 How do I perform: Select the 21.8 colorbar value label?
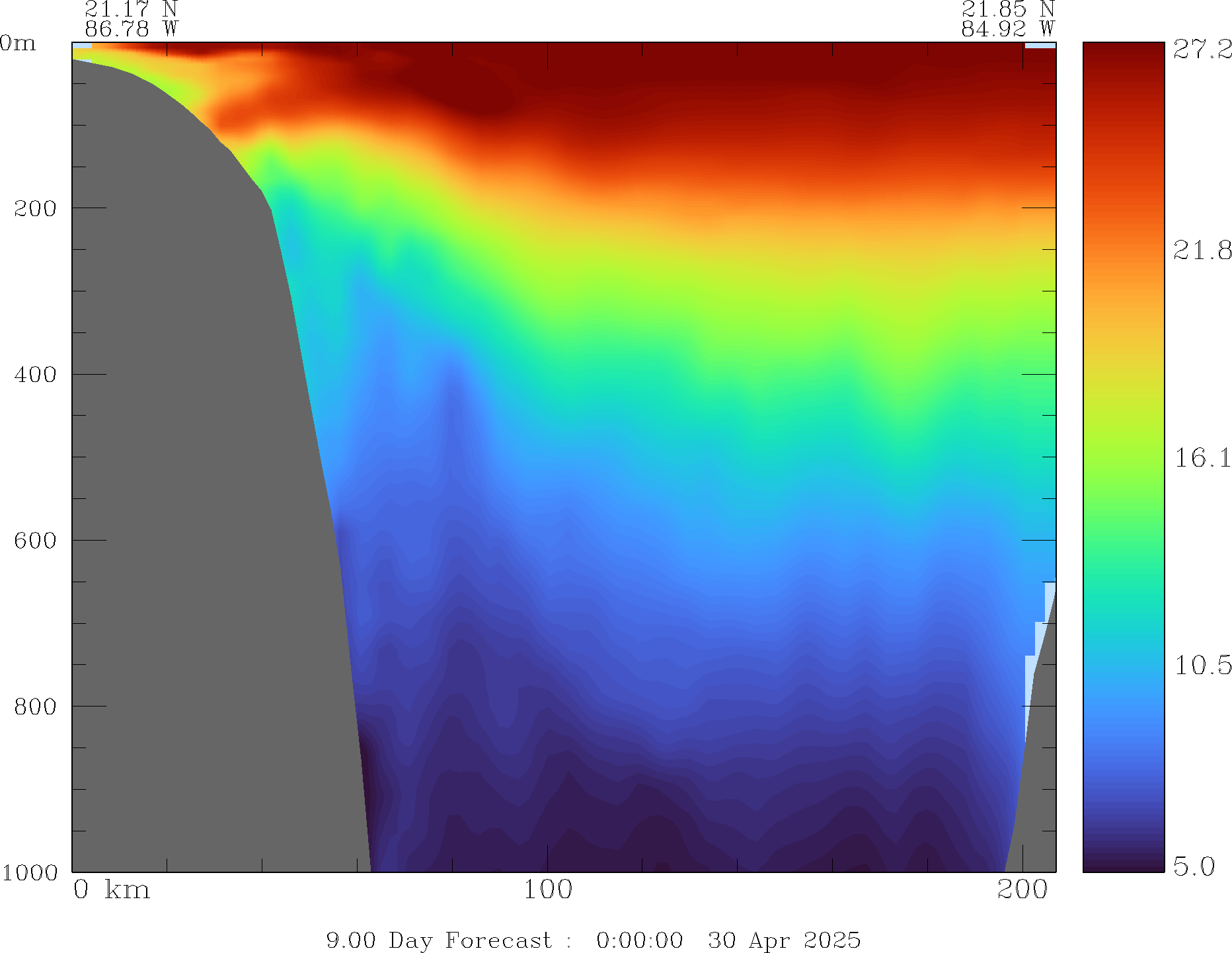(1202, 250)
